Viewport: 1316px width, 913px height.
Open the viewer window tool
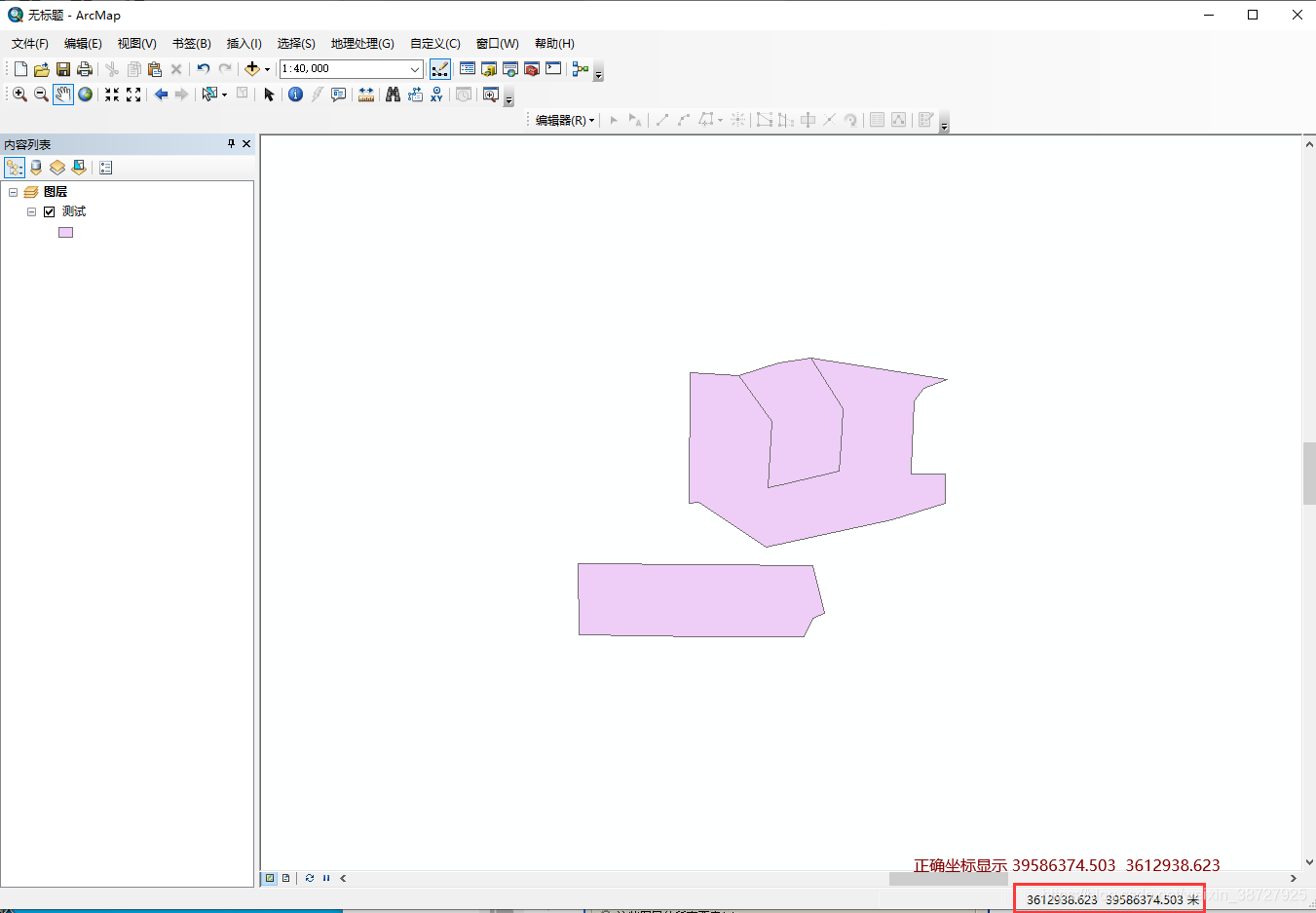click(491, 95)
